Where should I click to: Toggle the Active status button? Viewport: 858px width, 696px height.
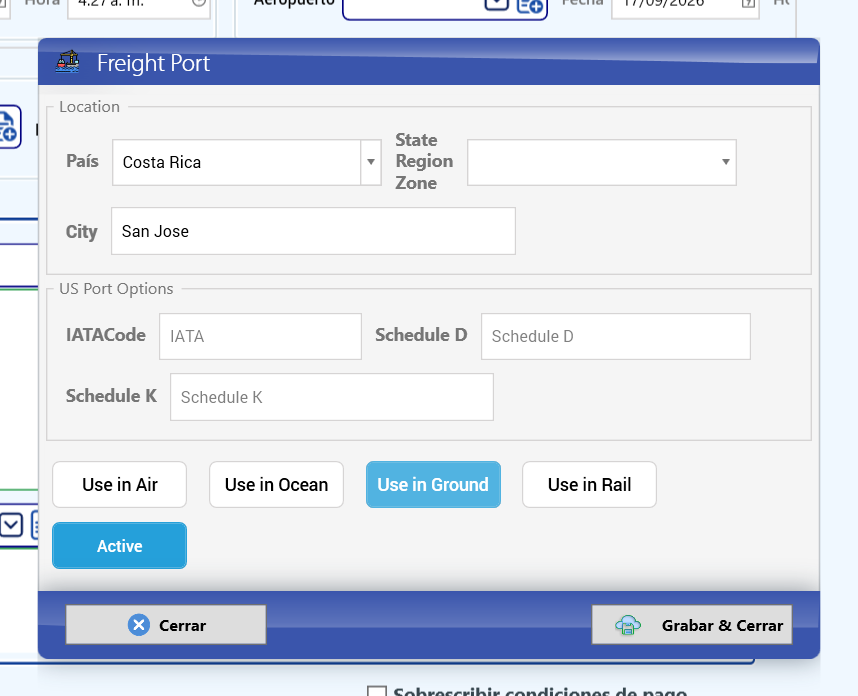coord(119,546)
